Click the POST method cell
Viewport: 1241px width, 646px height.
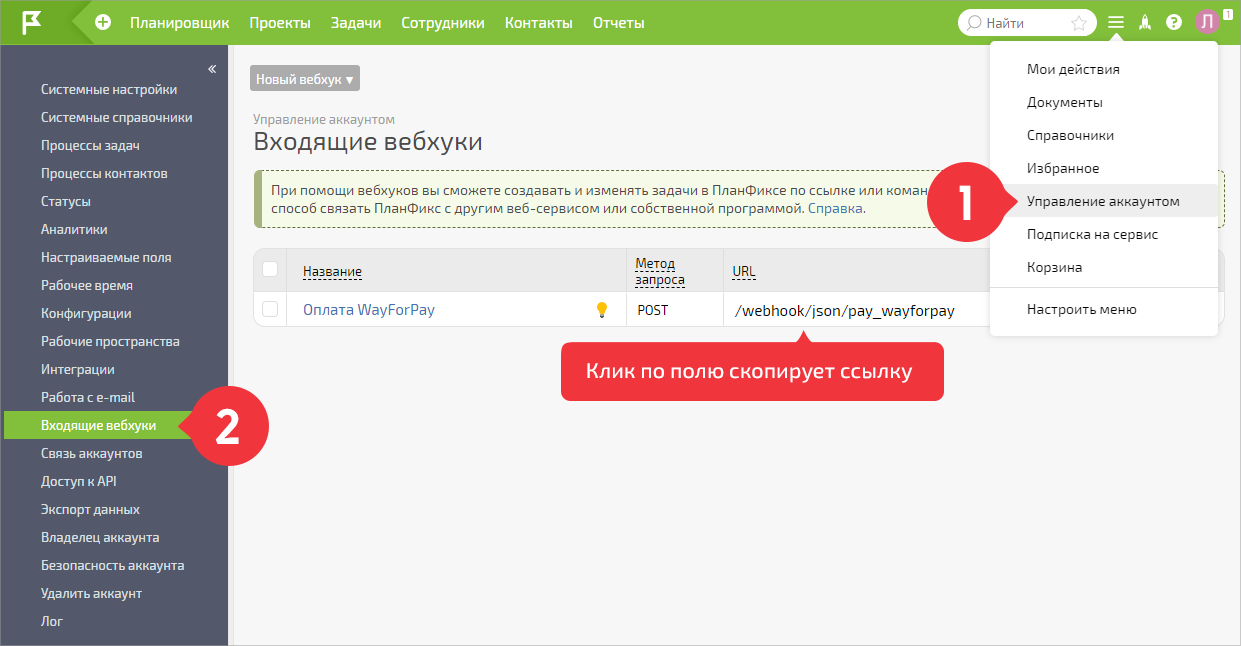click(653, 310)
